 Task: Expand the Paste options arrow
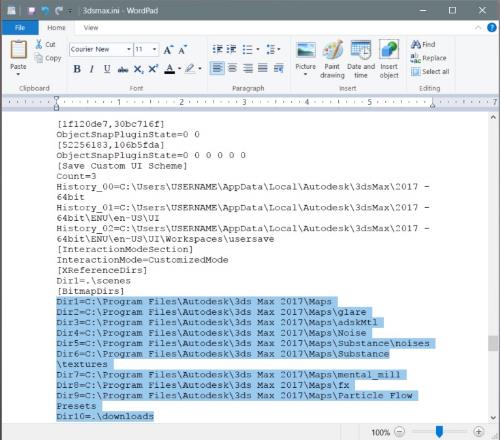tap(18, 74)
